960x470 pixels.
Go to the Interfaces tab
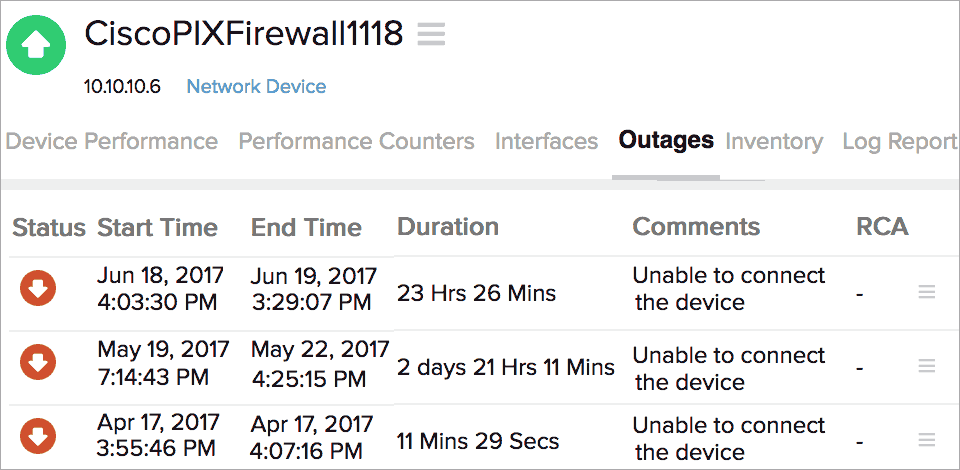click(546, 141)
